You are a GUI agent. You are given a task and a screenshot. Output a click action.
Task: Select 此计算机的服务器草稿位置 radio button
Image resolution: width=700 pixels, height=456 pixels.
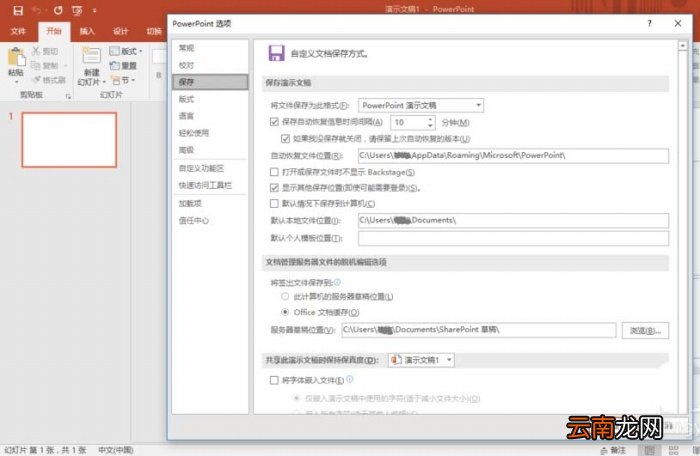point(285,296)
